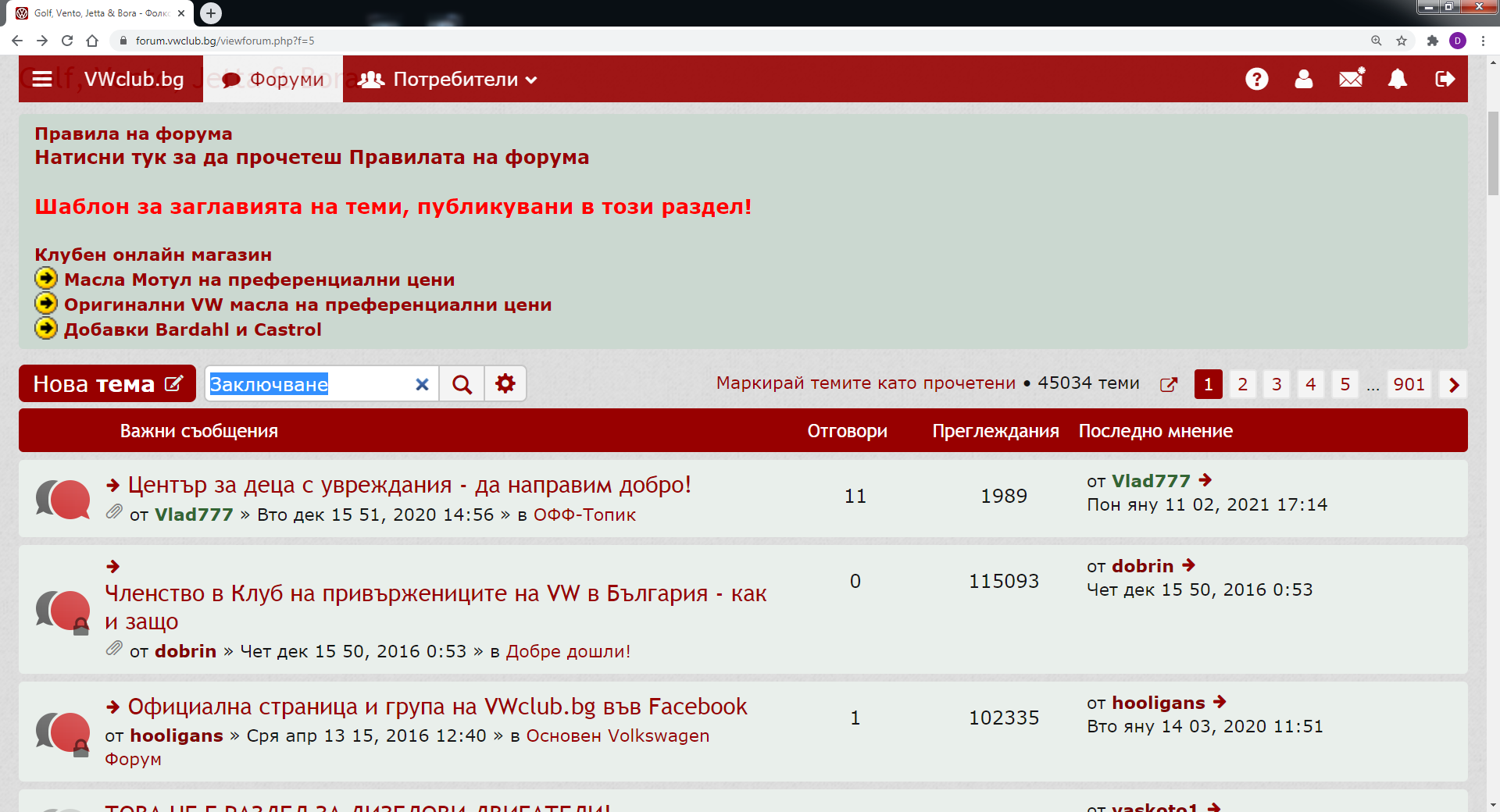Bookmark this page with the star icon
This screenshot has width=1500, height=812.
tap(1402, 41)
